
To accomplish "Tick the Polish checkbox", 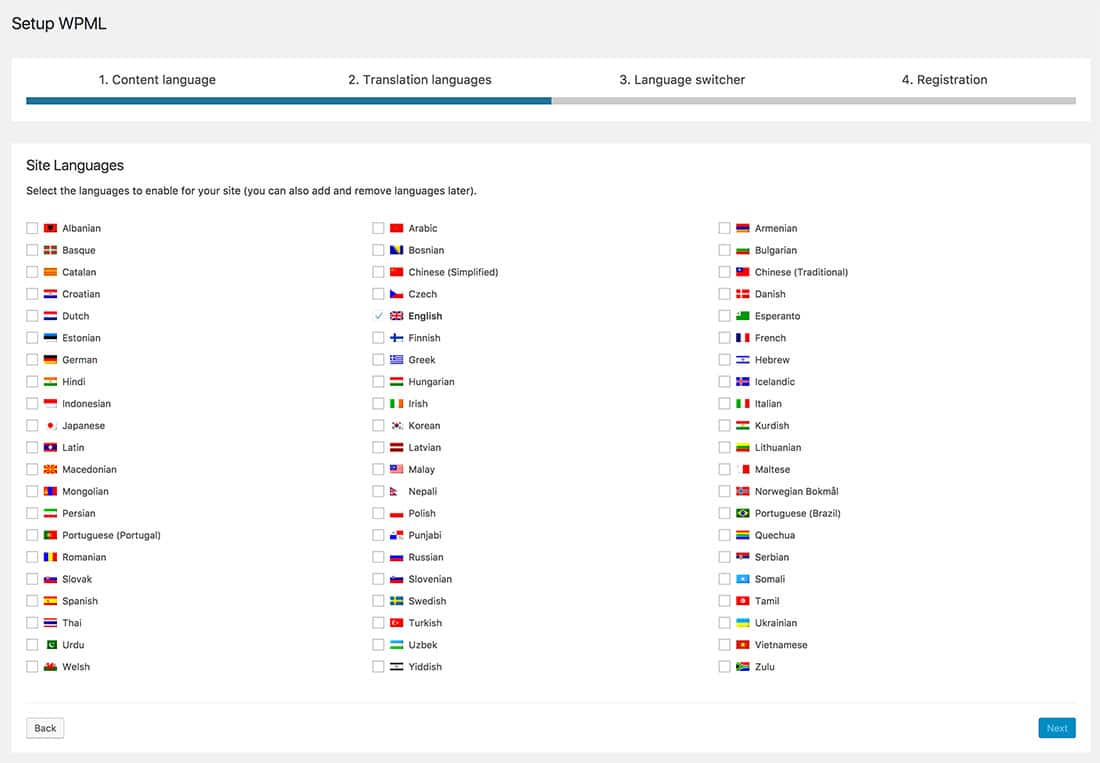I will pyautogui.click(x=378, y=513).
